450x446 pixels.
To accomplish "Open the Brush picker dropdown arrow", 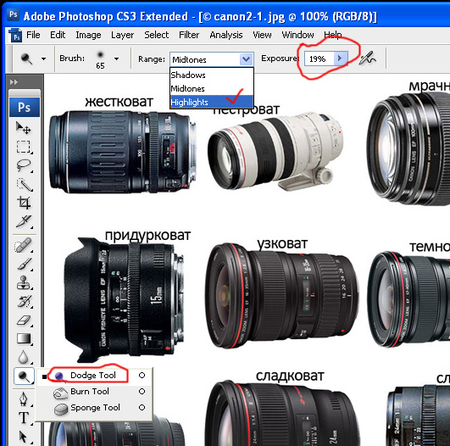I will tap(116, 59).
